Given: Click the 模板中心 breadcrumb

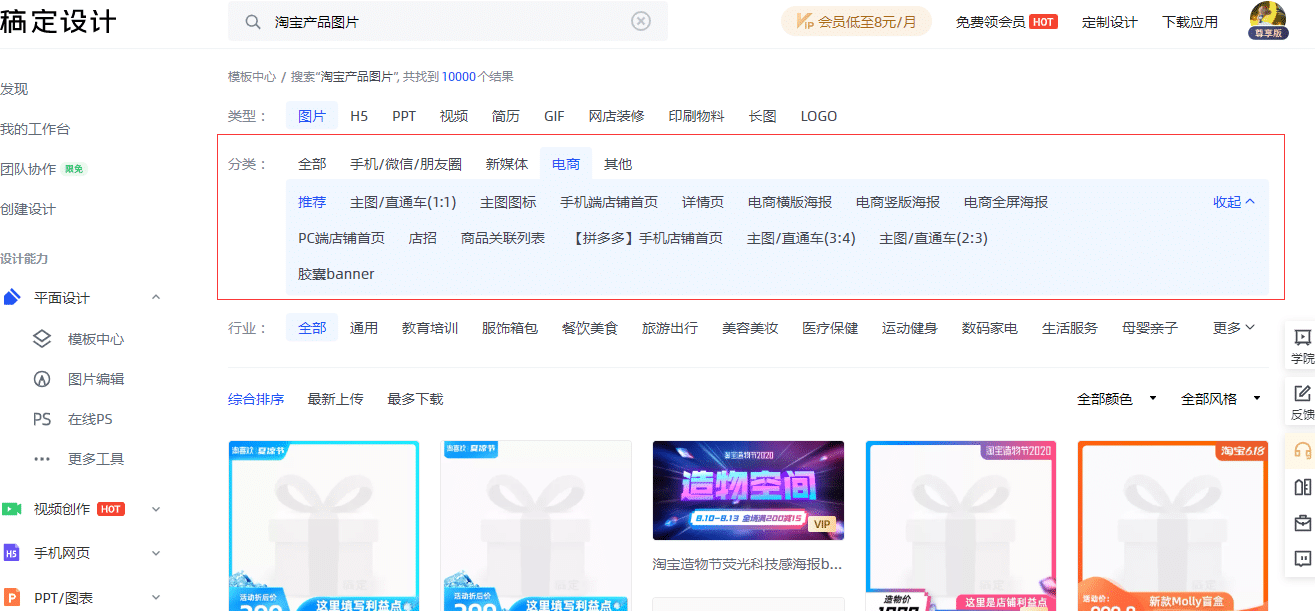Looking at the screenshot, I should [252, 77].
